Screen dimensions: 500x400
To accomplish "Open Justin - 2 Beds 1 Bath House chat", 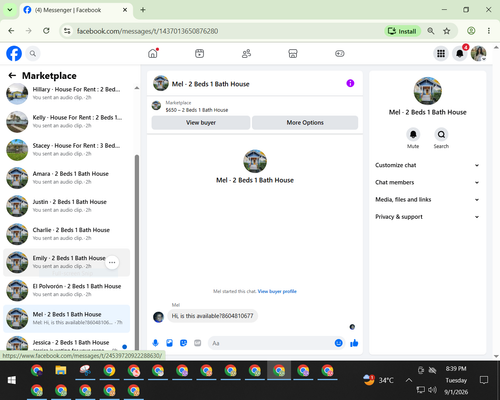I will click(x=67, y=206).
